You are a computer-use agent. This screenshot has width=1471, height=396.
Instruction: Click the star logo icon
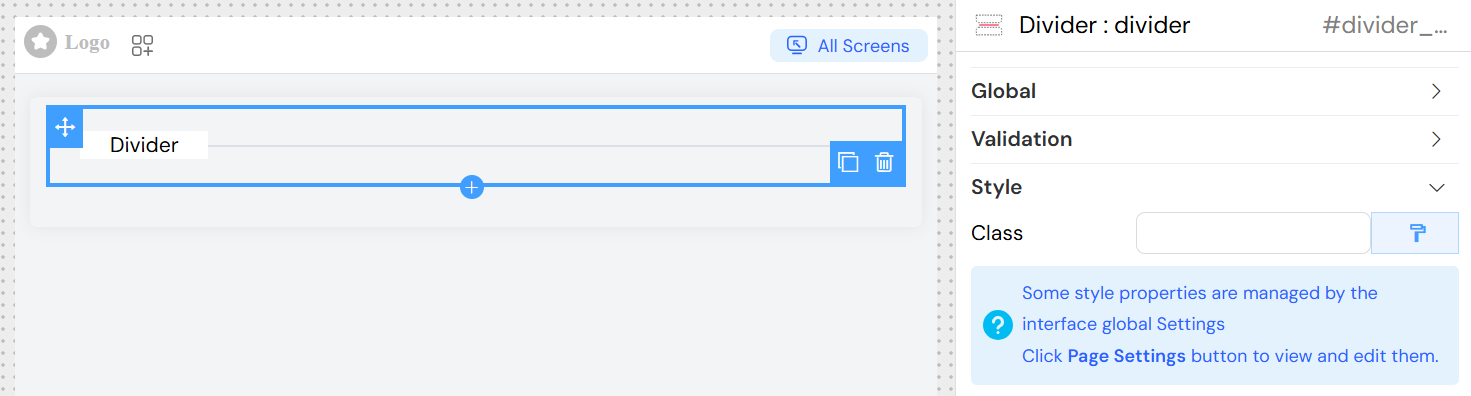41,42
